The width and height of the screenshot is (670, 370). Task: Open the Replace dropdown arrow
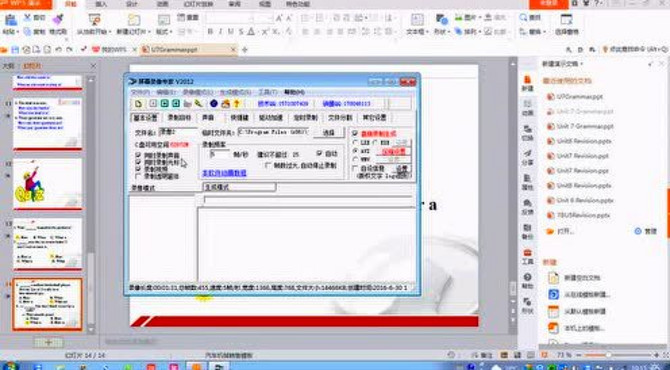pyautogui.click(x=544, y=32)
